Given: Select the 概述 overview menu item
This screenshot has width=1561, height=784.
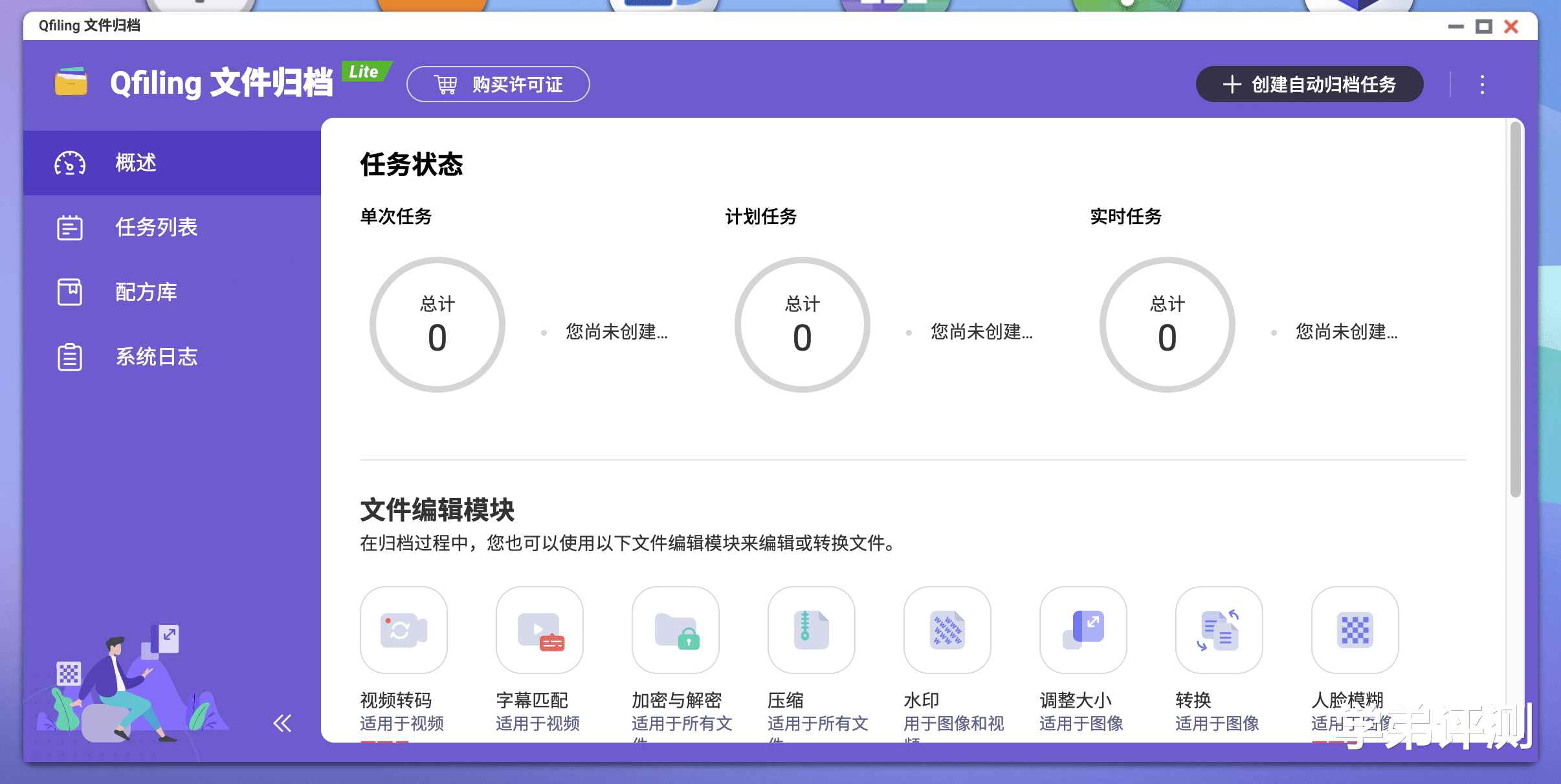Looking at the screenshot, I should coord(136,163).
